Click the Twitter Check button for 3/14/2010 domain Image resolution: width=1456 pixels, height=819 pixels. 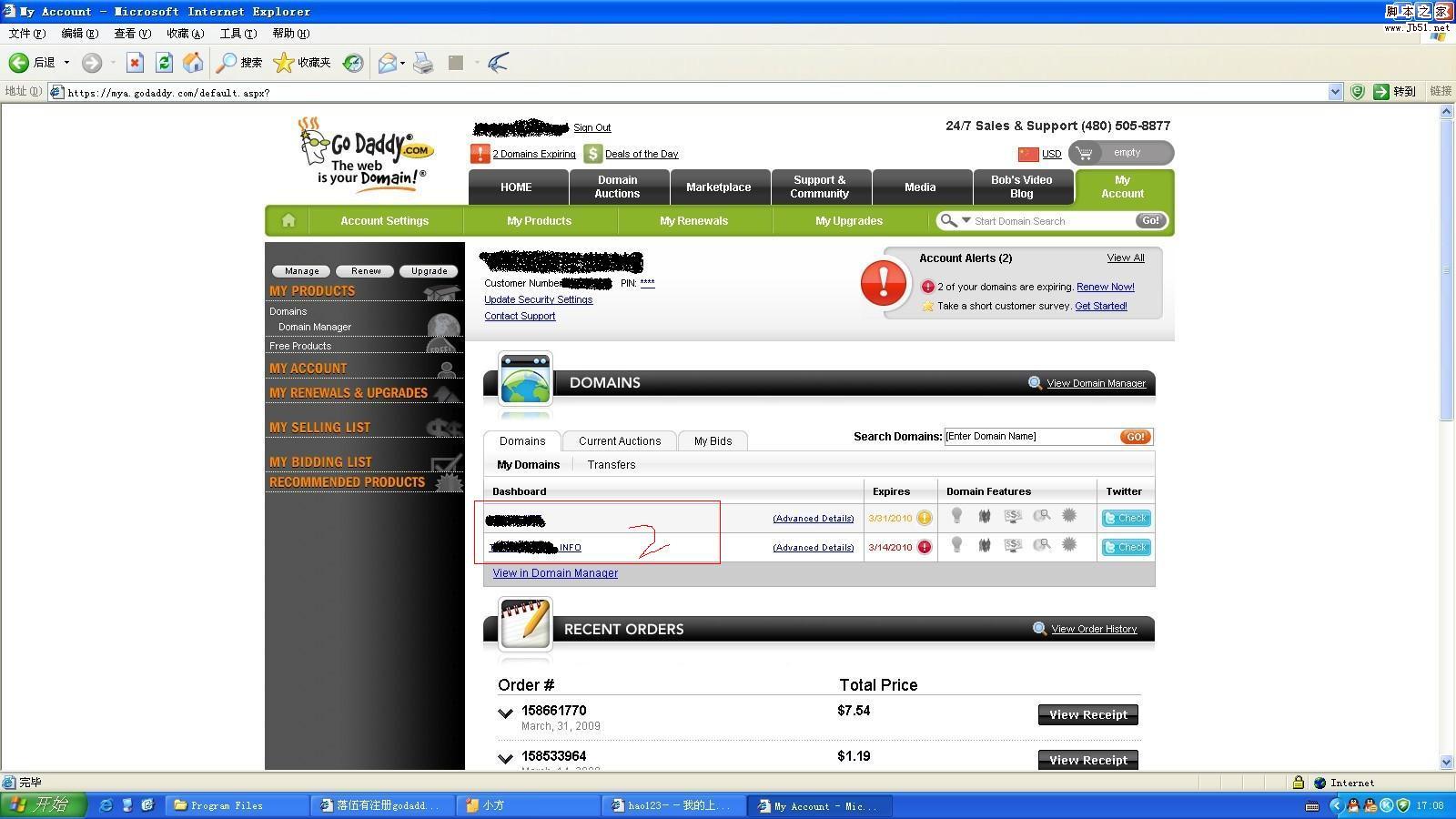(x=1127, y=547)
